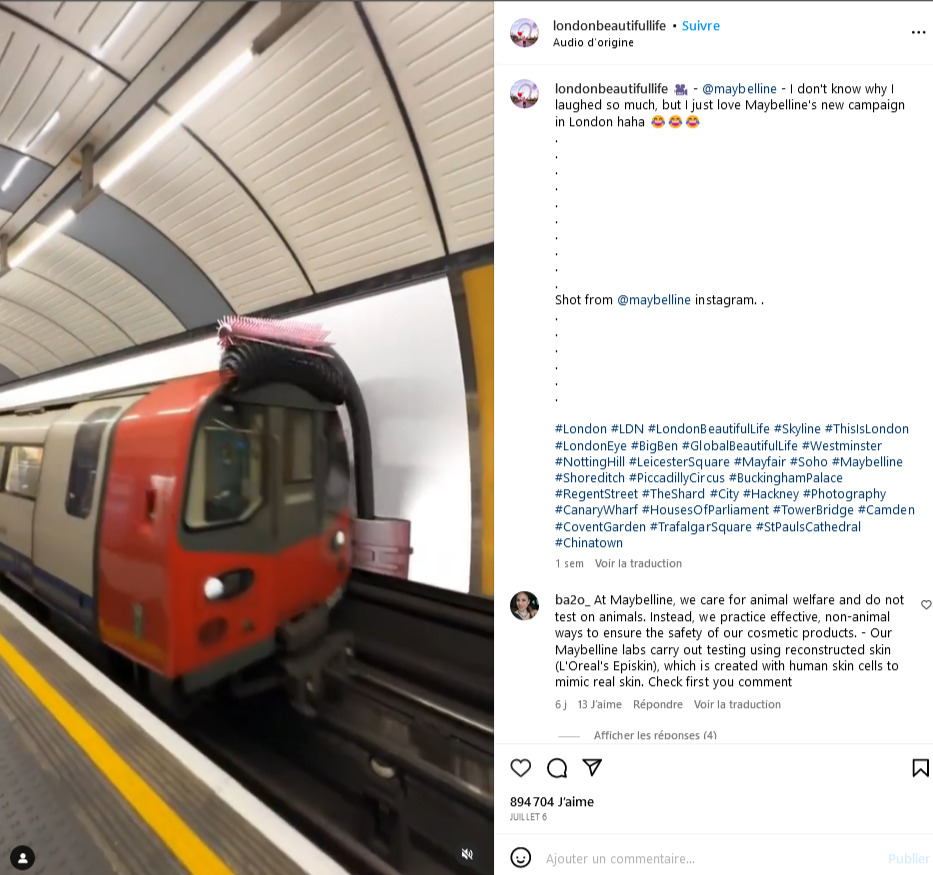This screenshot has height=875, width=933.
Task: Open emoji picker smiley icon
Action: pos(521,858)
